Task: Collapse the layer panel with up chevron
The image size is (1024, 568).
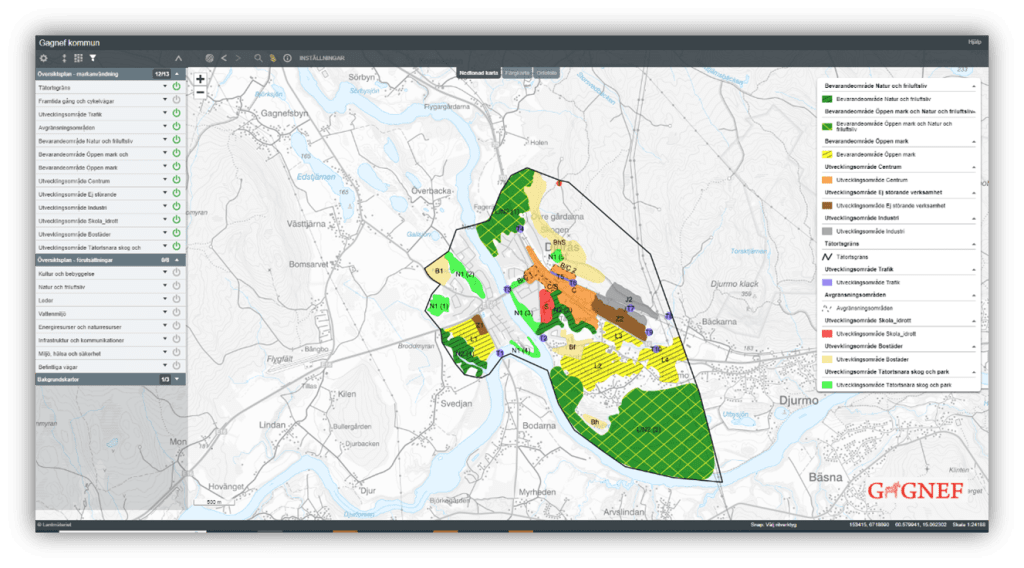Action: [x=178, y=59]
